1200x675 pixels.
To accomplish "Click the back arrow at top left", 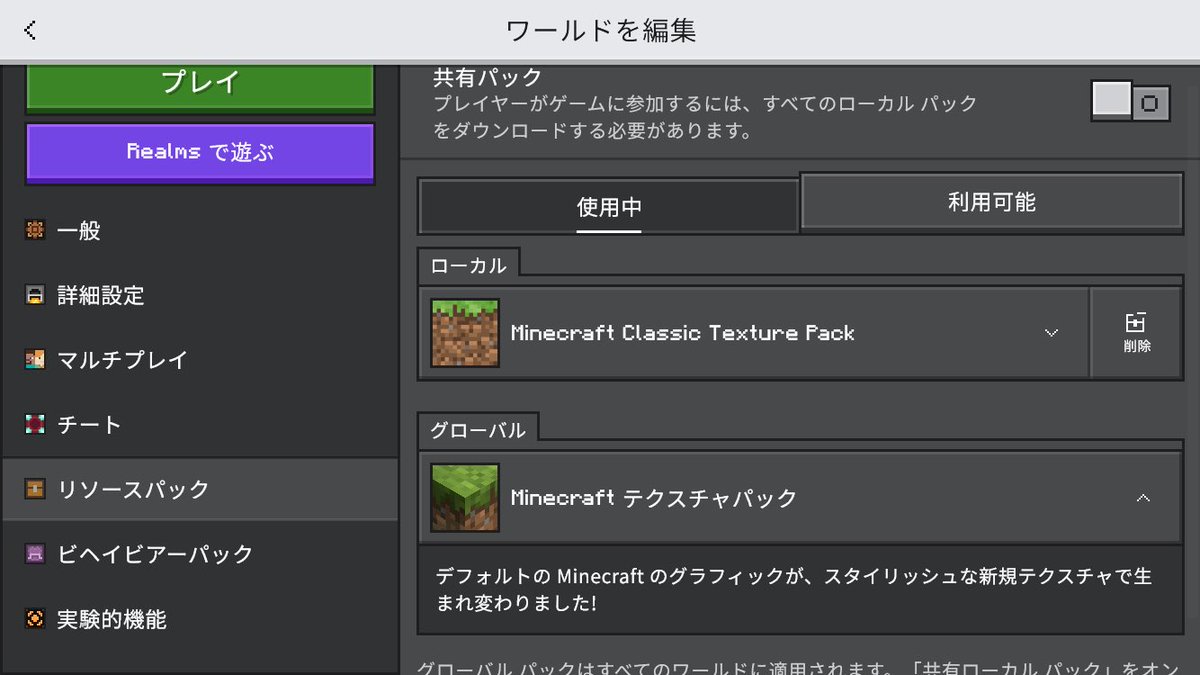I will tap(30, 29).
